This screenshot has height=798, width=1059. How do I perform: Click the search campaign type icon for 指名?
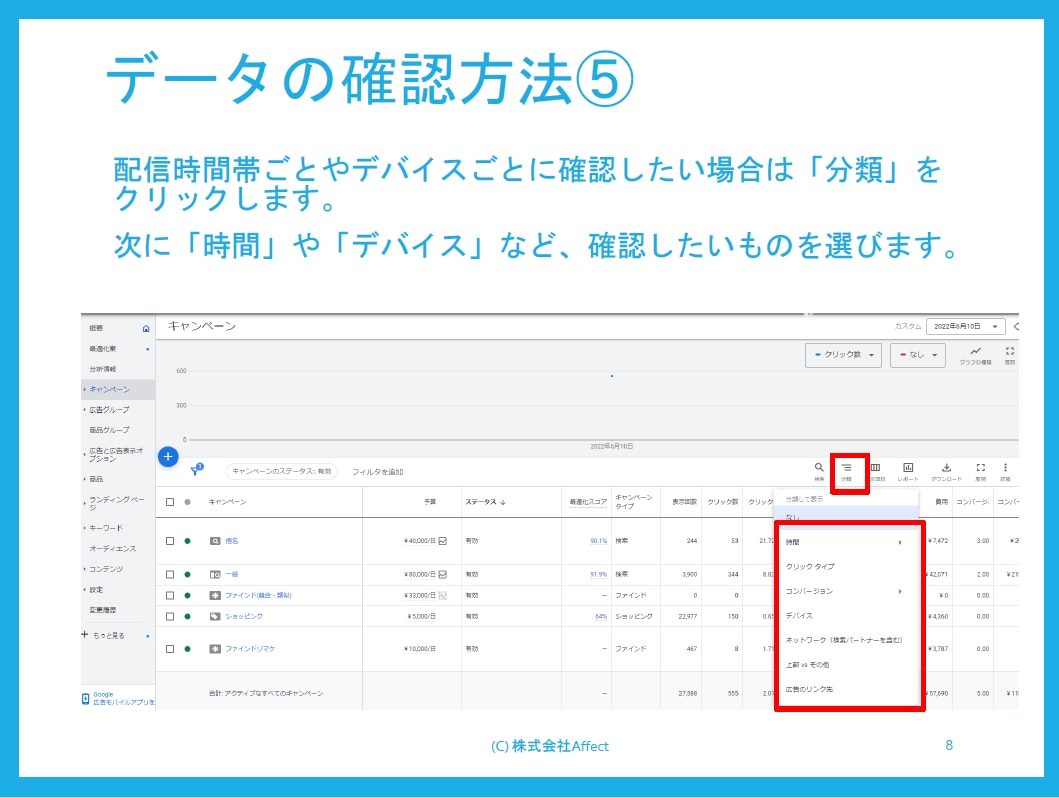pos(215,541)
